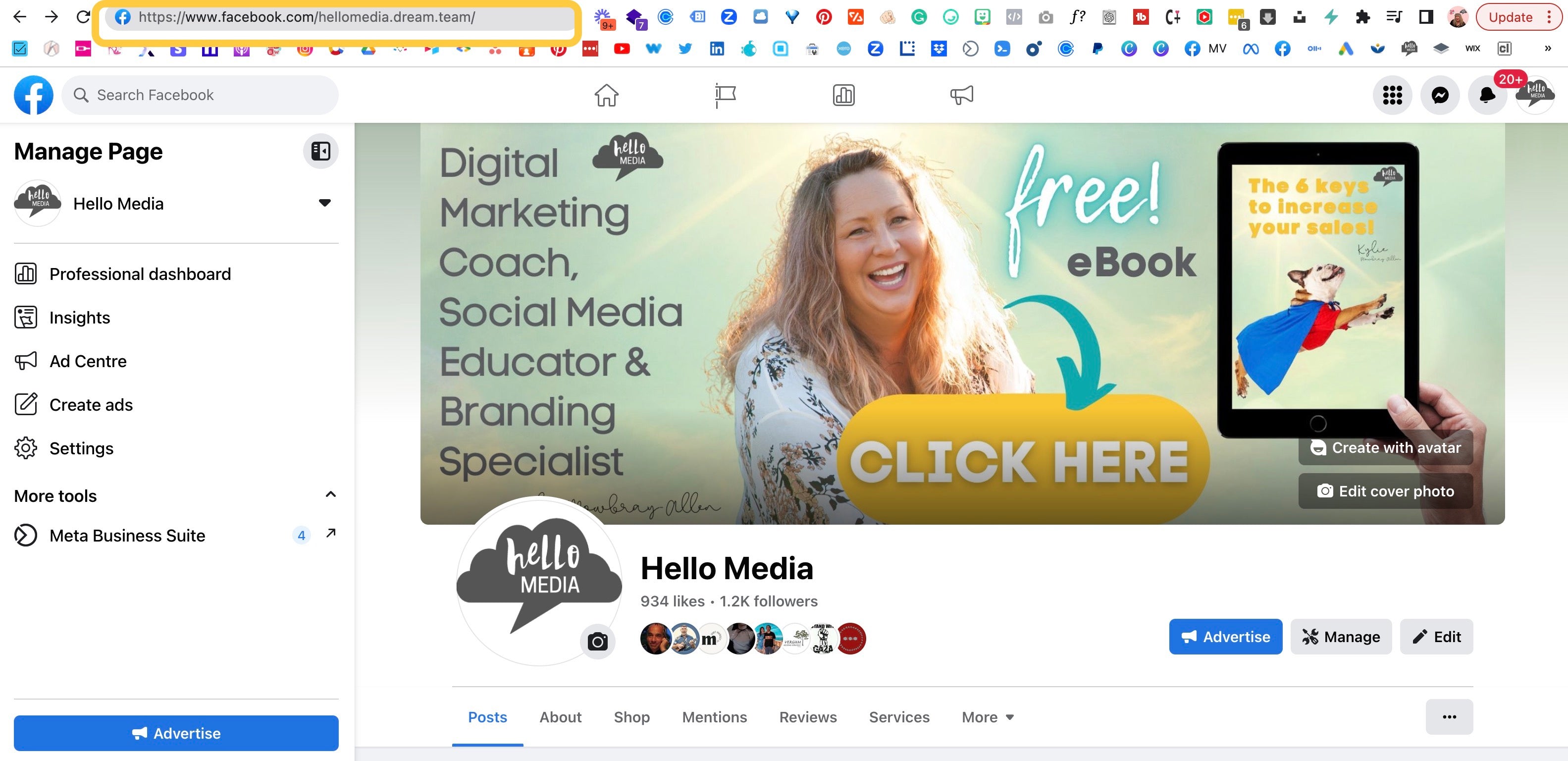
Task: Click the Advertise button in sidebar
Action: 175,733
